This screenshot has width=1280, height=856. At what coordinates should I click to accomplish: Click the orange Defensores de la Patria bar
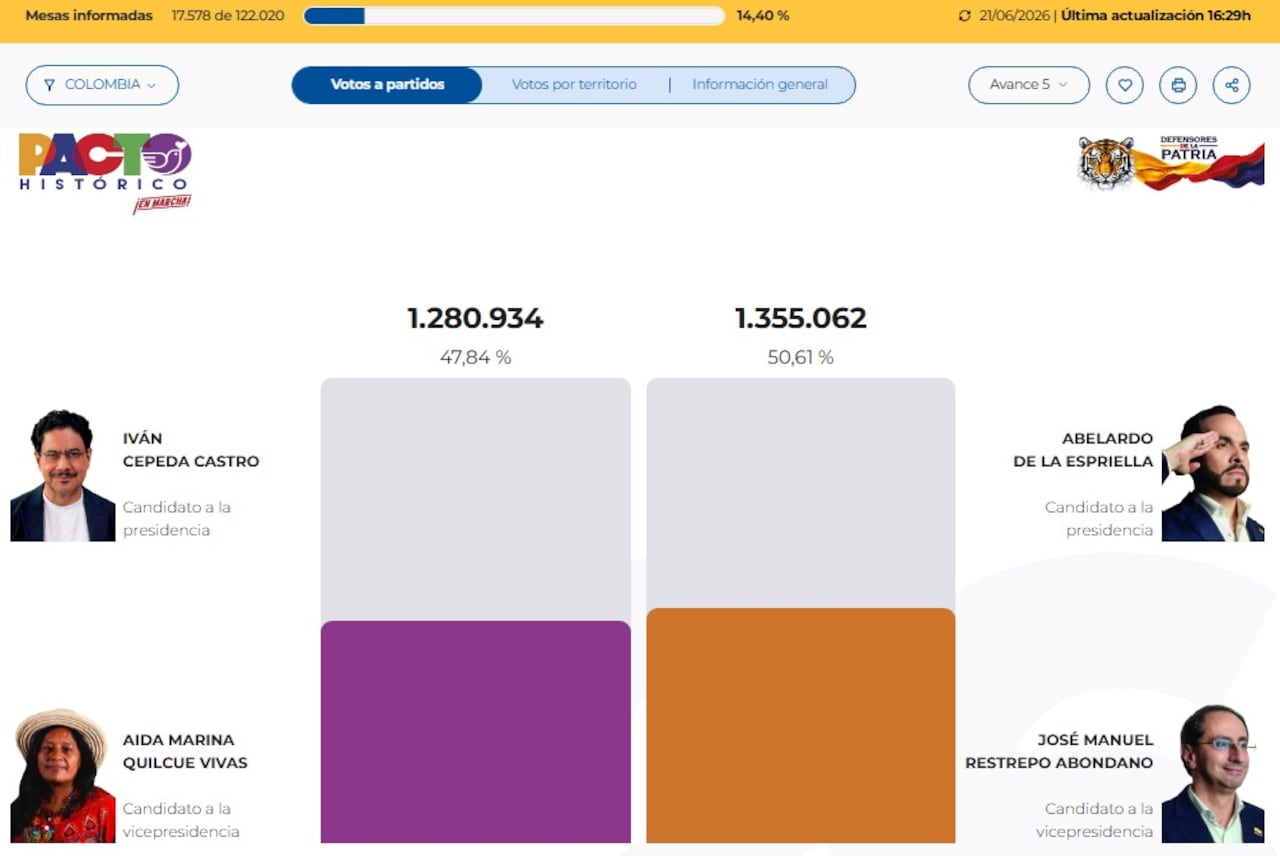click(801, 726)
